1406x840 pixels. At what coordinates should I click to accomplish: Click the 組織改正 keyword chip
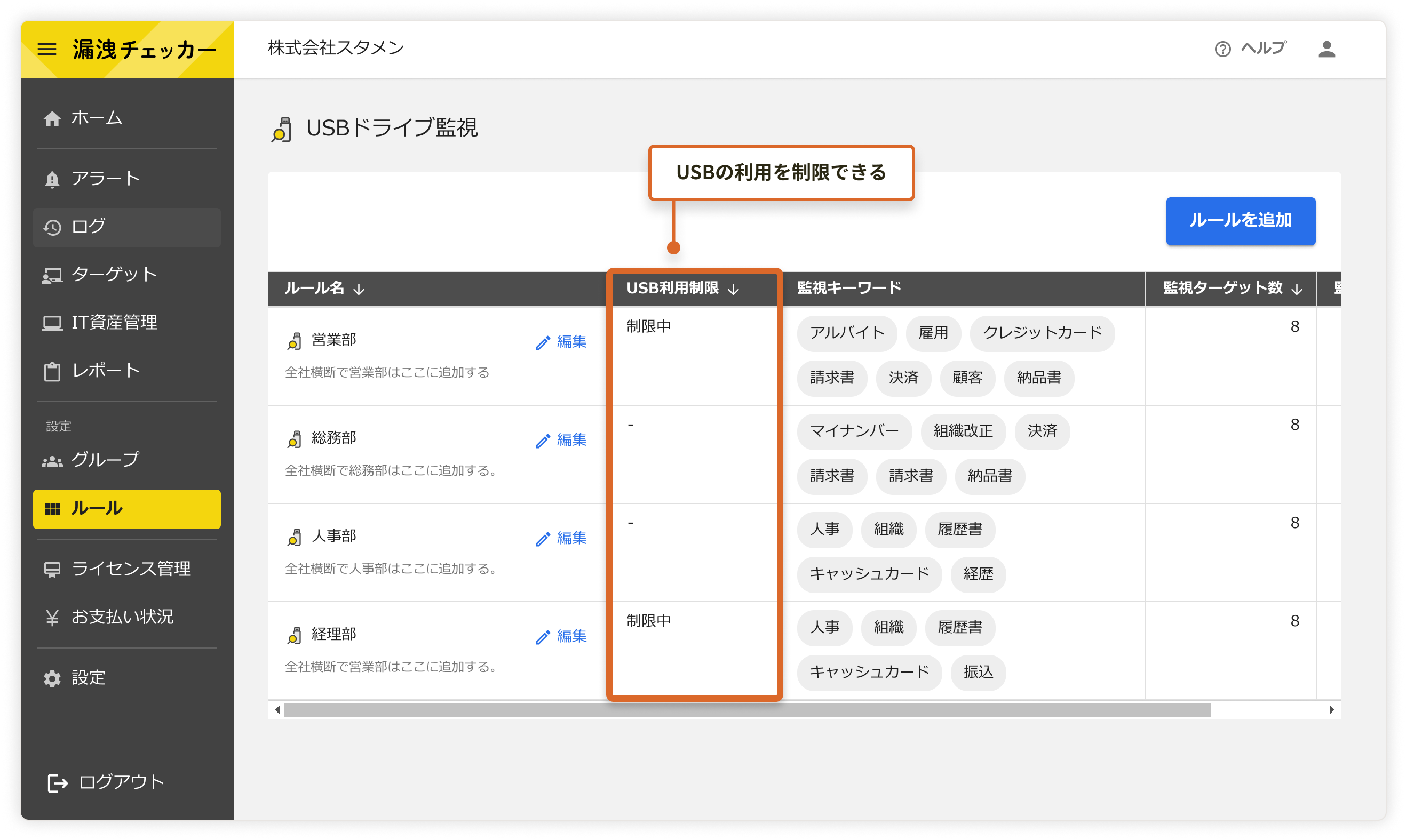point(963,432)
